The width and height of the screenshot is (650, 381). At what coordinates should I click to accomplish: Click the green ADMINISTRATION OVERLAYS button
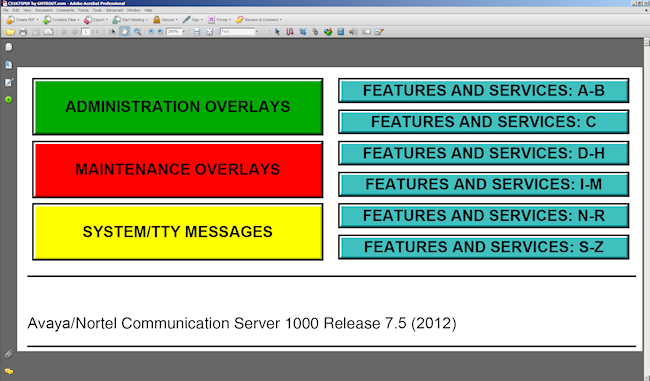(178, 107)
